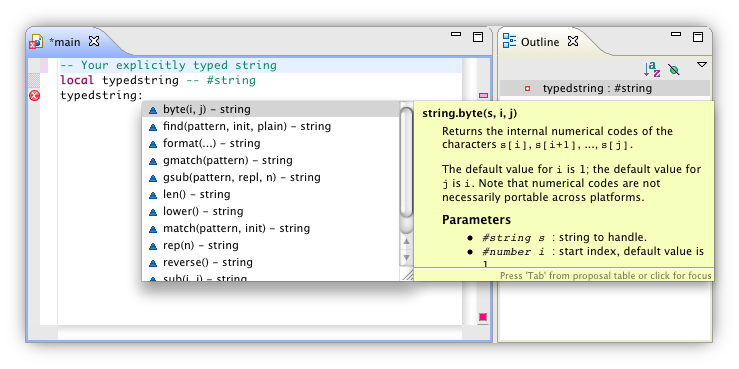Click the string.byte(s, i, j) heading
The height and width of the screenshot is (369, 739).
[470, 114]
